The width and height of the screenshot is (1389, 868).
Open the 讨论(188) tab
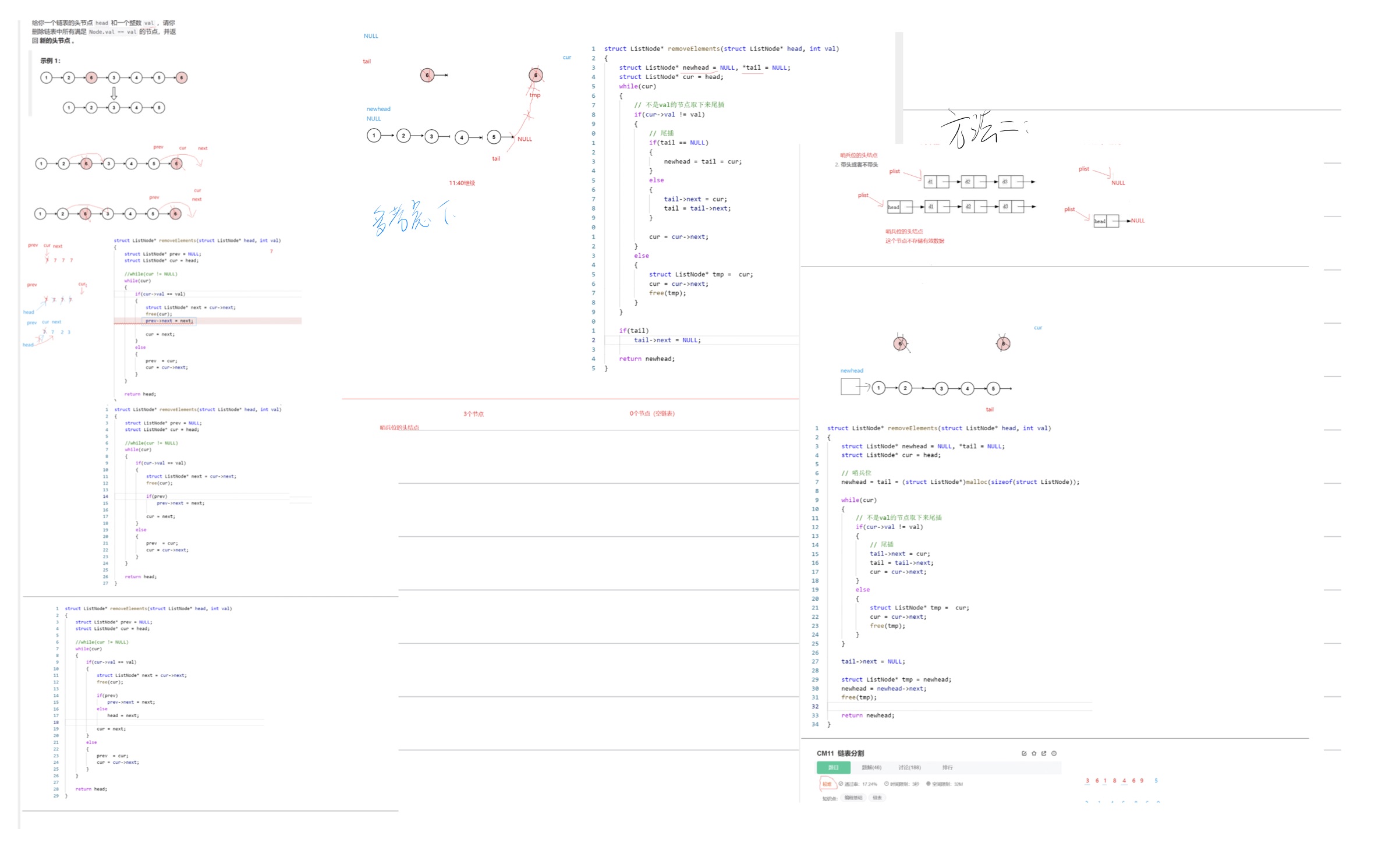pos(909,767)
